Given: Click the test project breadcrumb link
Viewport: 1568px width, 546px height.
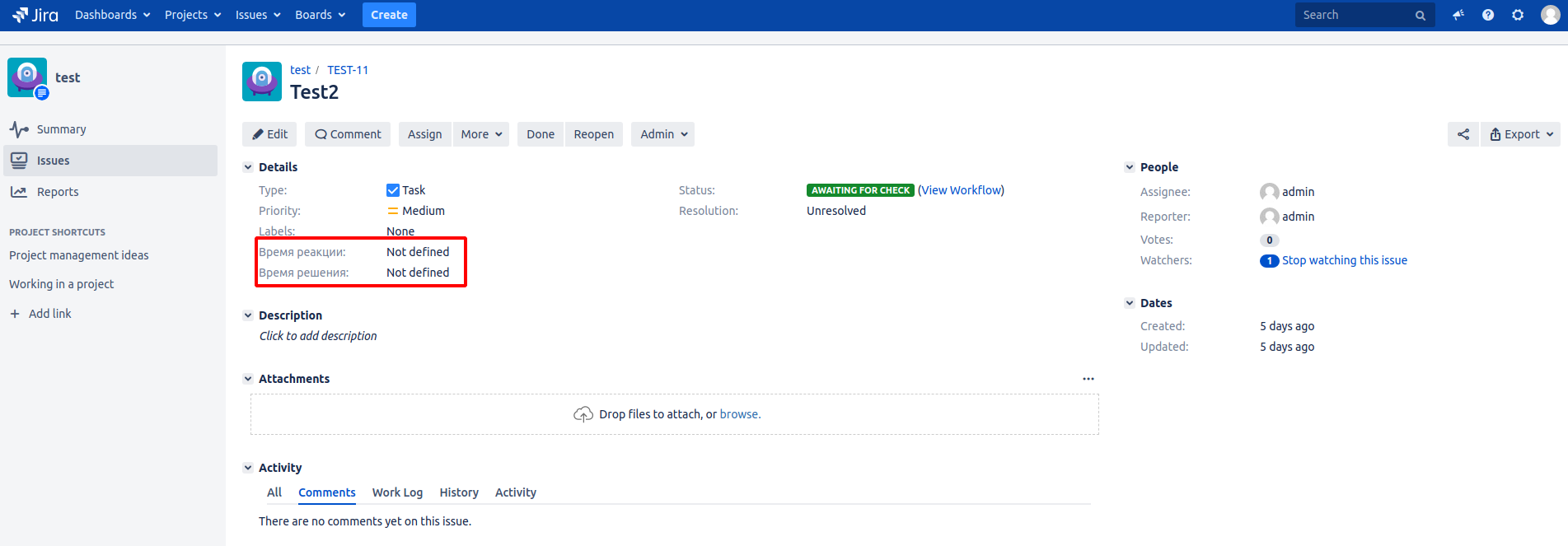Looking at the screenshot, I should [x=300, y=70].
